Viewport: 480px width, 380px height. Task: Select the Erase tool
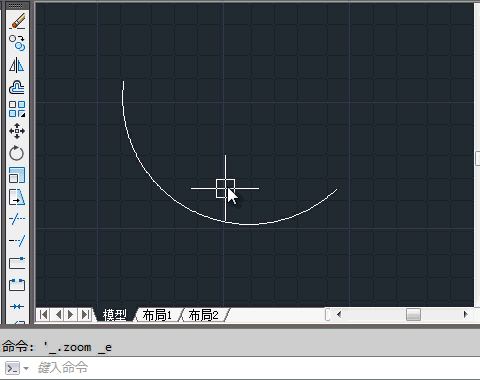17,21
